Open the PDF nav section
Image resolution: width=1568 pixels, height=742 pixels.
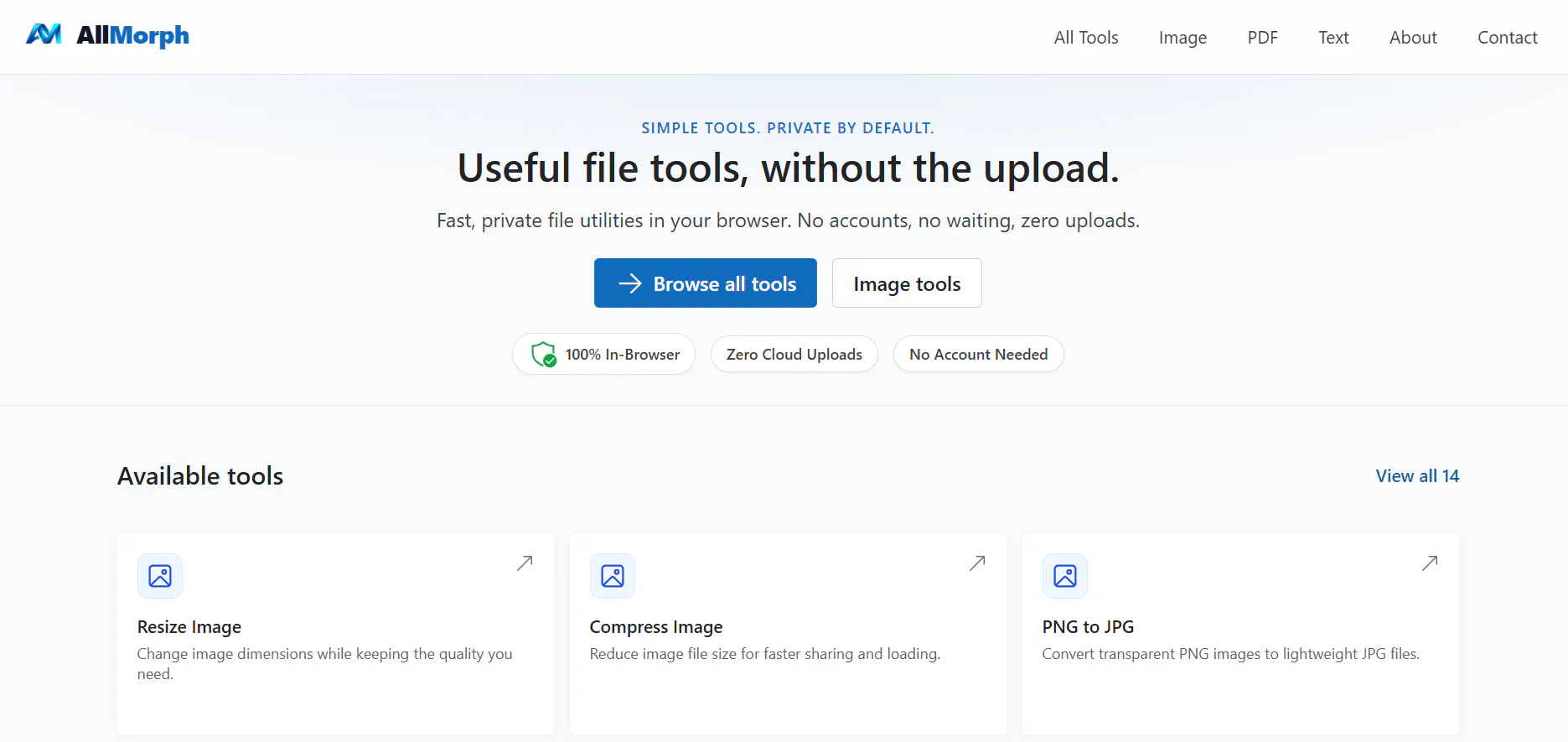(1263, 38)
